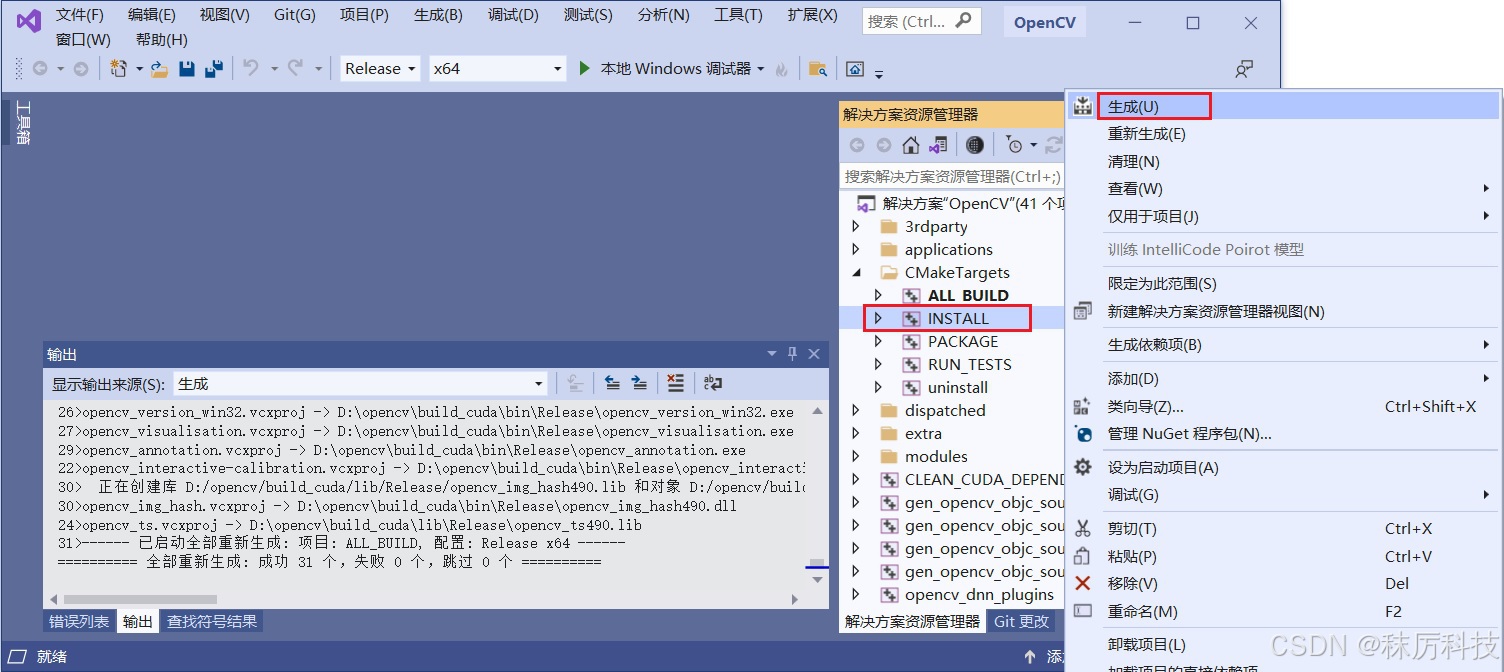The width and height of the screenshot is (1504, 672).
Task: Expand the ALL_BUILD project node
Action: 878,295
